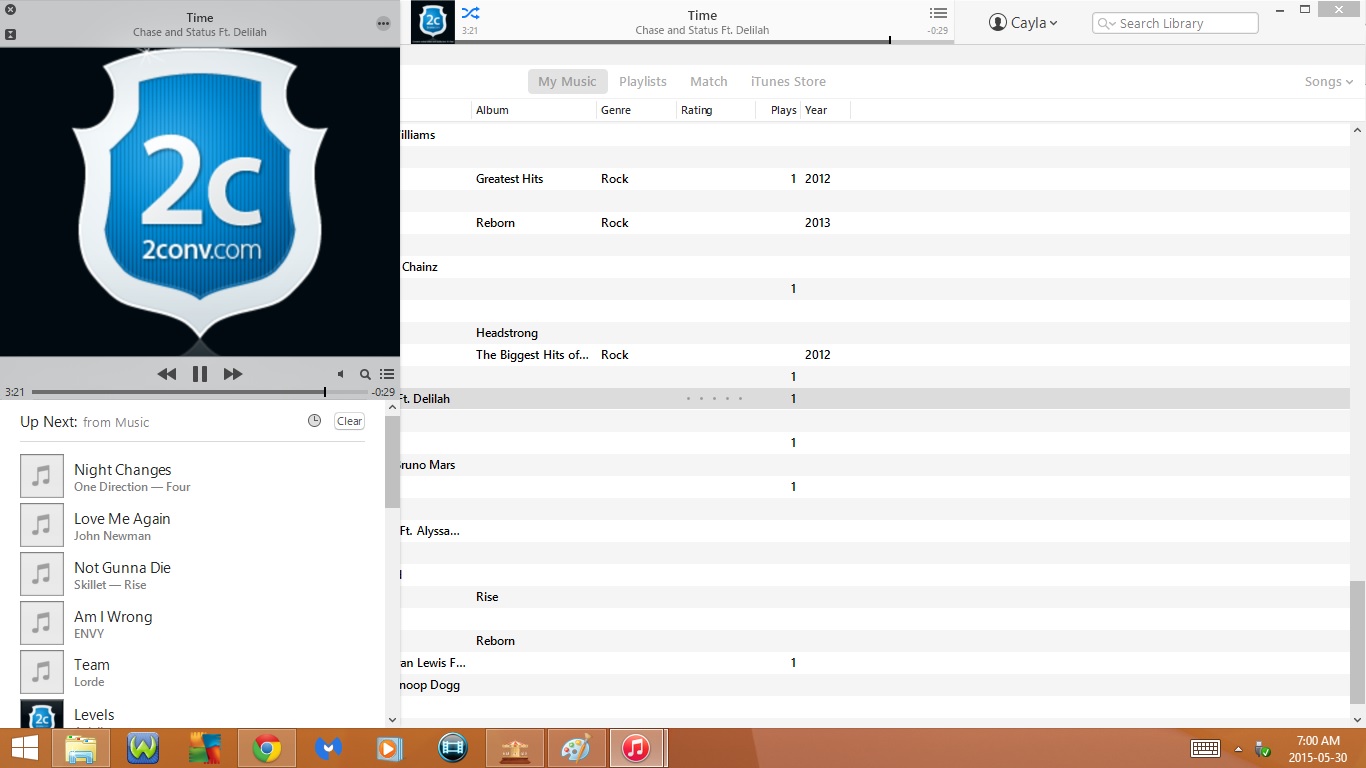This screenshot has height=768, width=1366.
Task: Switch to the Playlists tab
Action: [643, 82]
